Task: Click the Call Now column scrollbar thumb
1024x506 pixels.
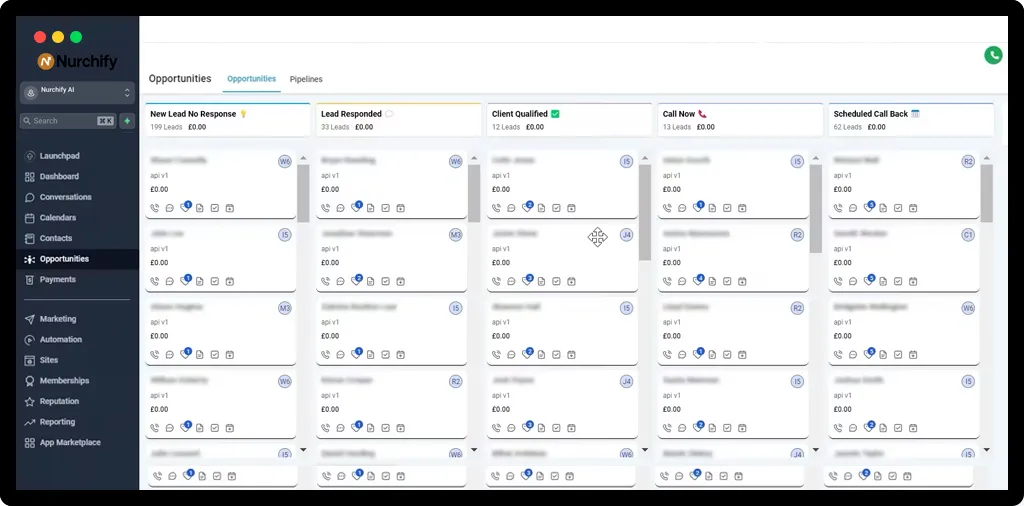Action: click(x=816, y=209)
